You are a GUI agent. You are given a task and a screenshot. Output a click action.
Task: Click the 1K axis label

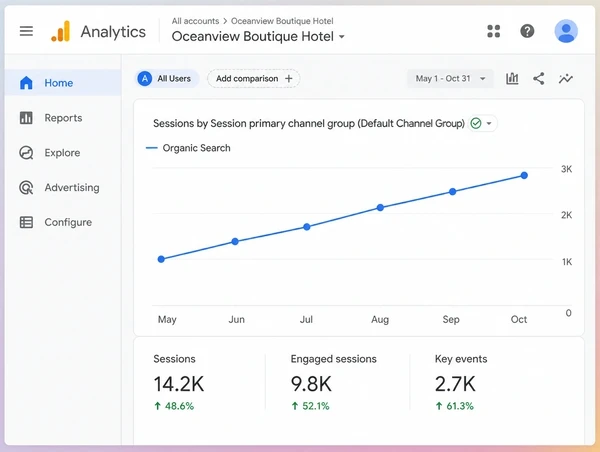coord(567,262)
